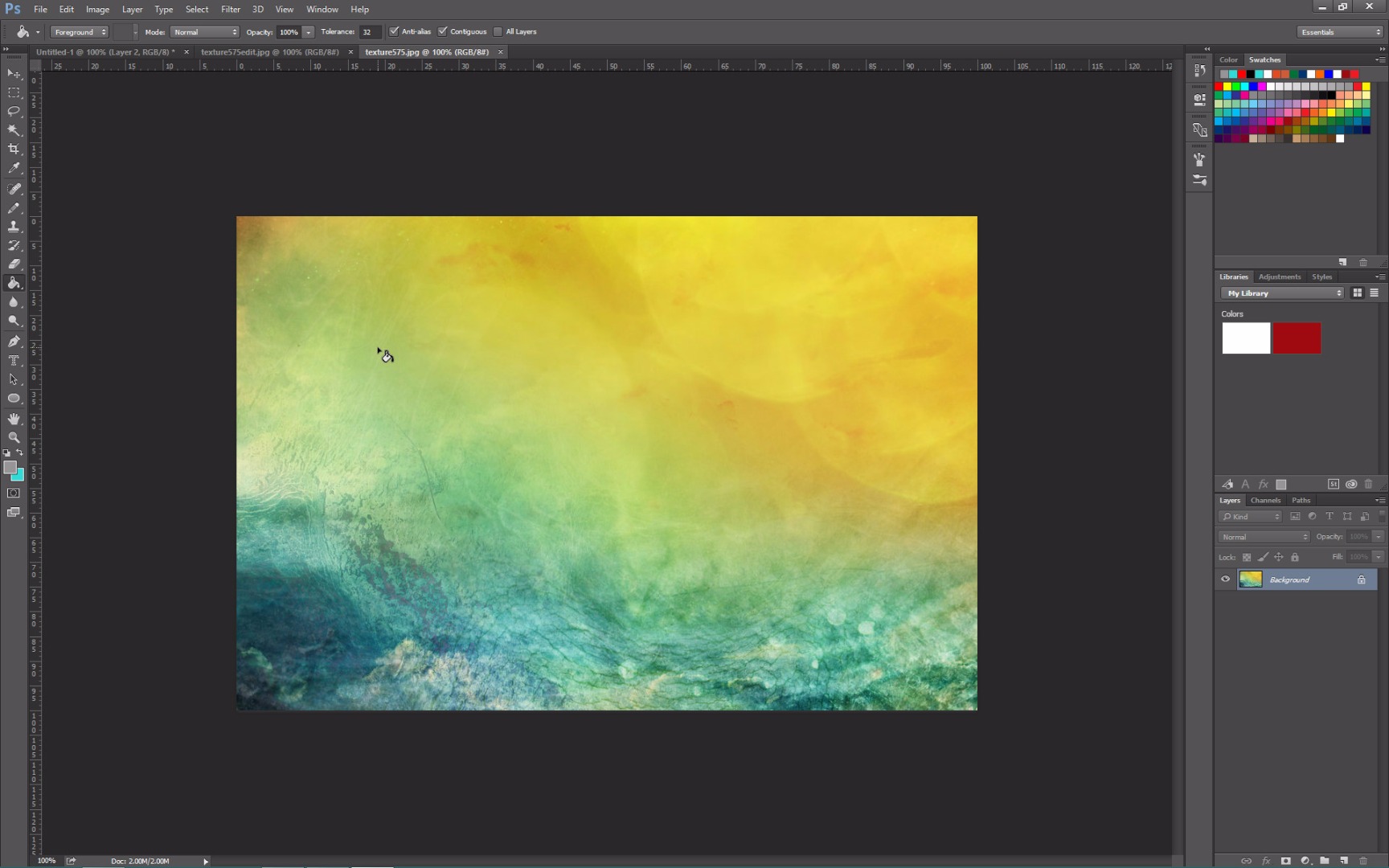
Task: Pick the white library color swatch
Action: point(1246,338)
